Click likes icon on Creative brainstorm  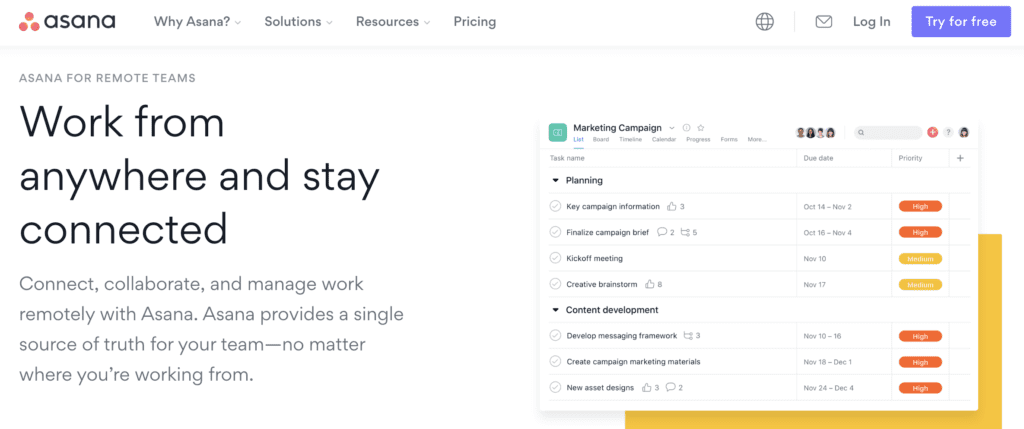point(650,284)
